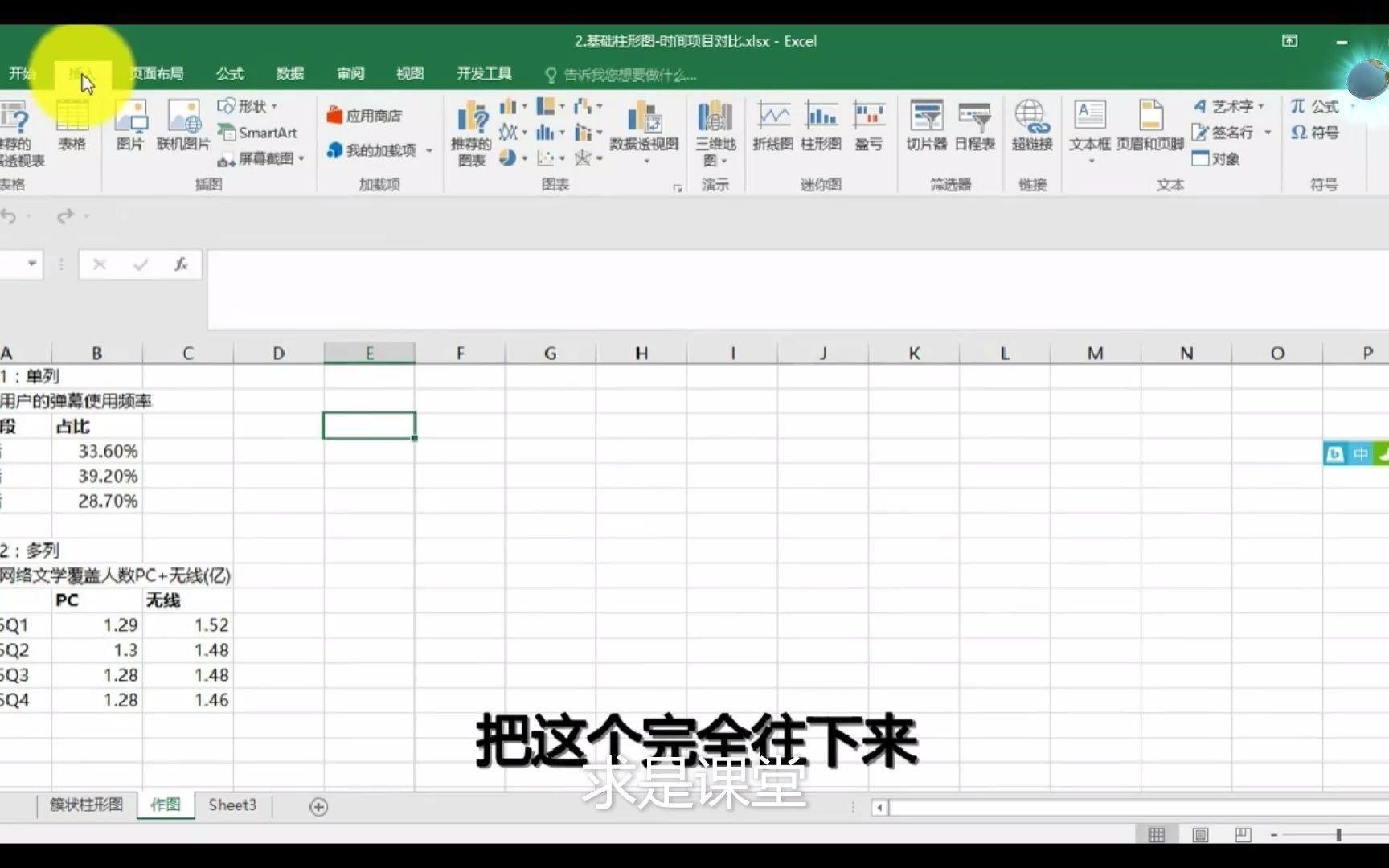Screen dimensions: 1389x868
Task: Open the 开发工具 Developer ribbon tab
Action: click(x=484, y=74)
